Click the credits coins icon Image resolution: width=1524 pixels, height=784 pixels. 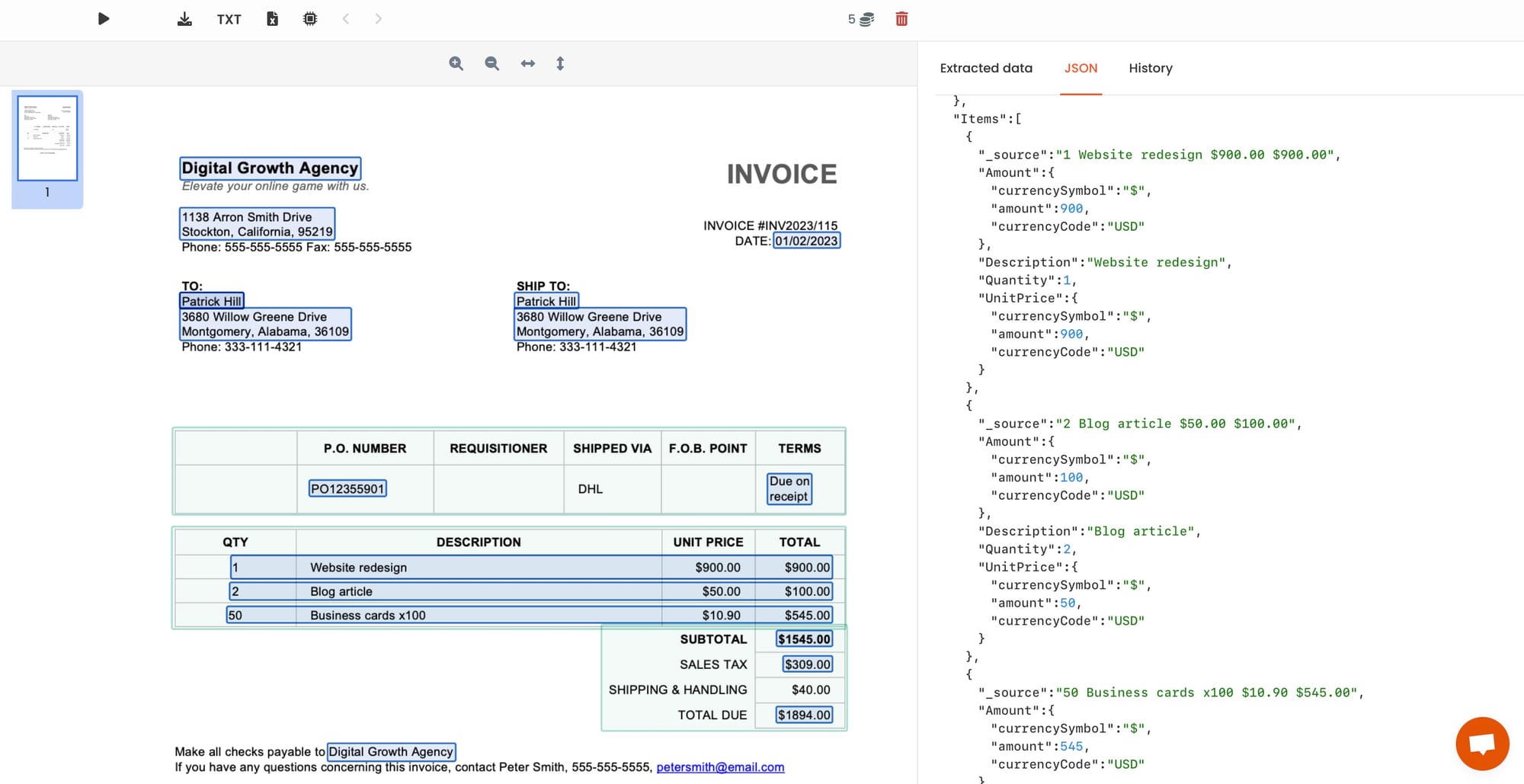(x=866, y=20)
